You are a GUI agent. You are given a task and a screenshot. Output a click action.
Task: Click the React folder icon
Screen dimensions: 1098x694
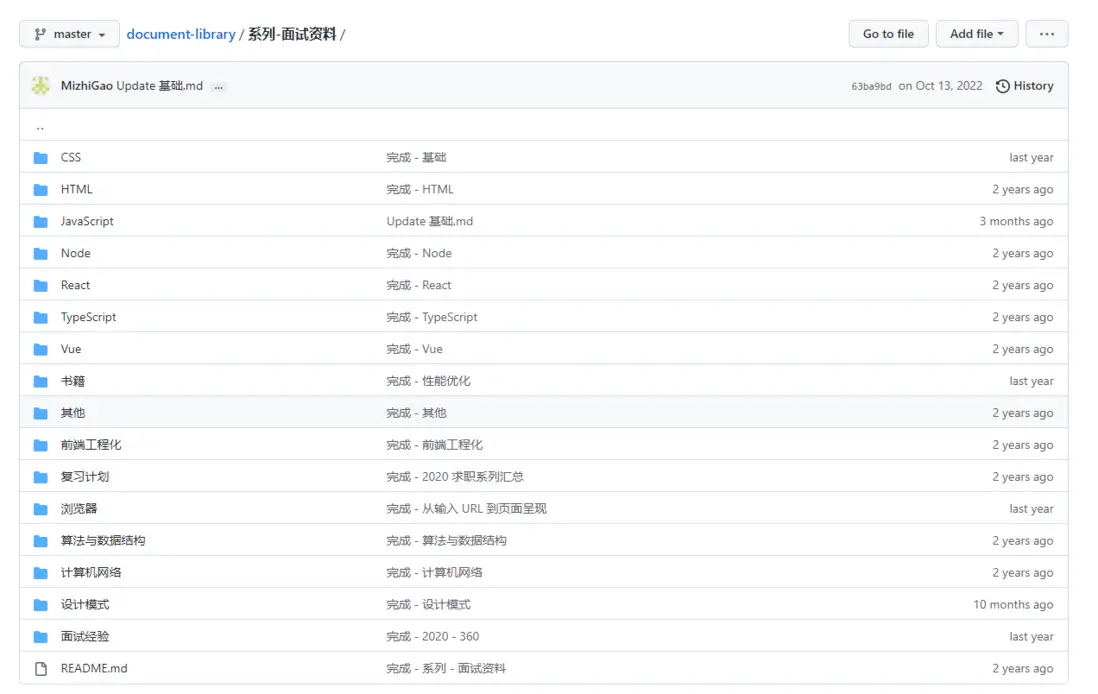[x=41, y=286]
